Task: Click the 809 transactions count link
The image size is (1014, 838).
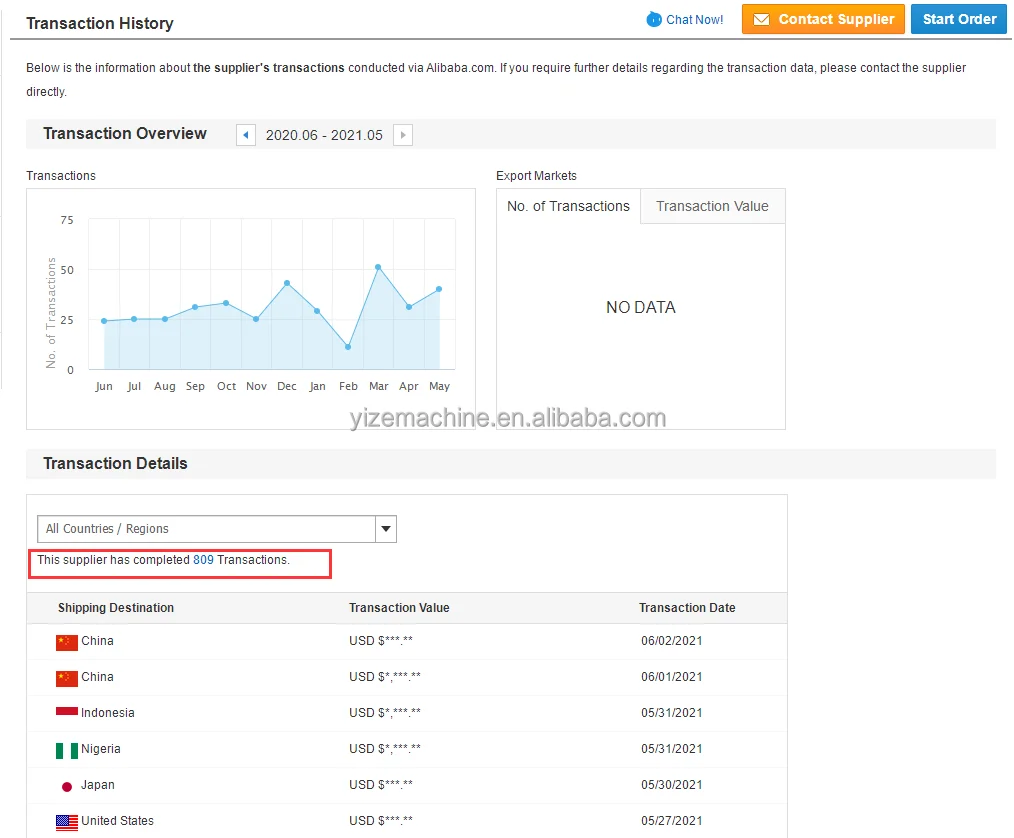Action: click(x=203, y=560)
